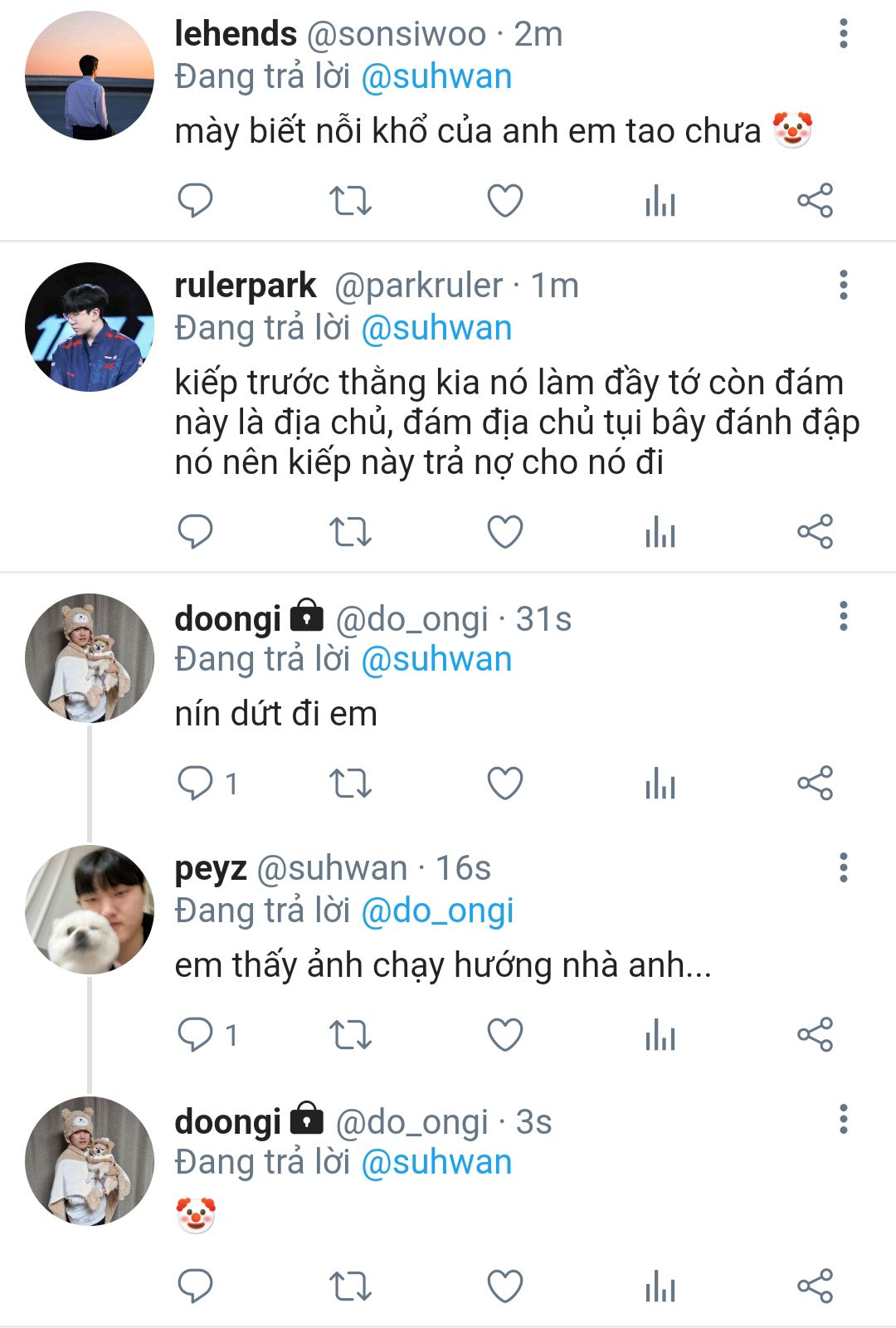View analytics on rulerpark's tweet

coord(660,532)
